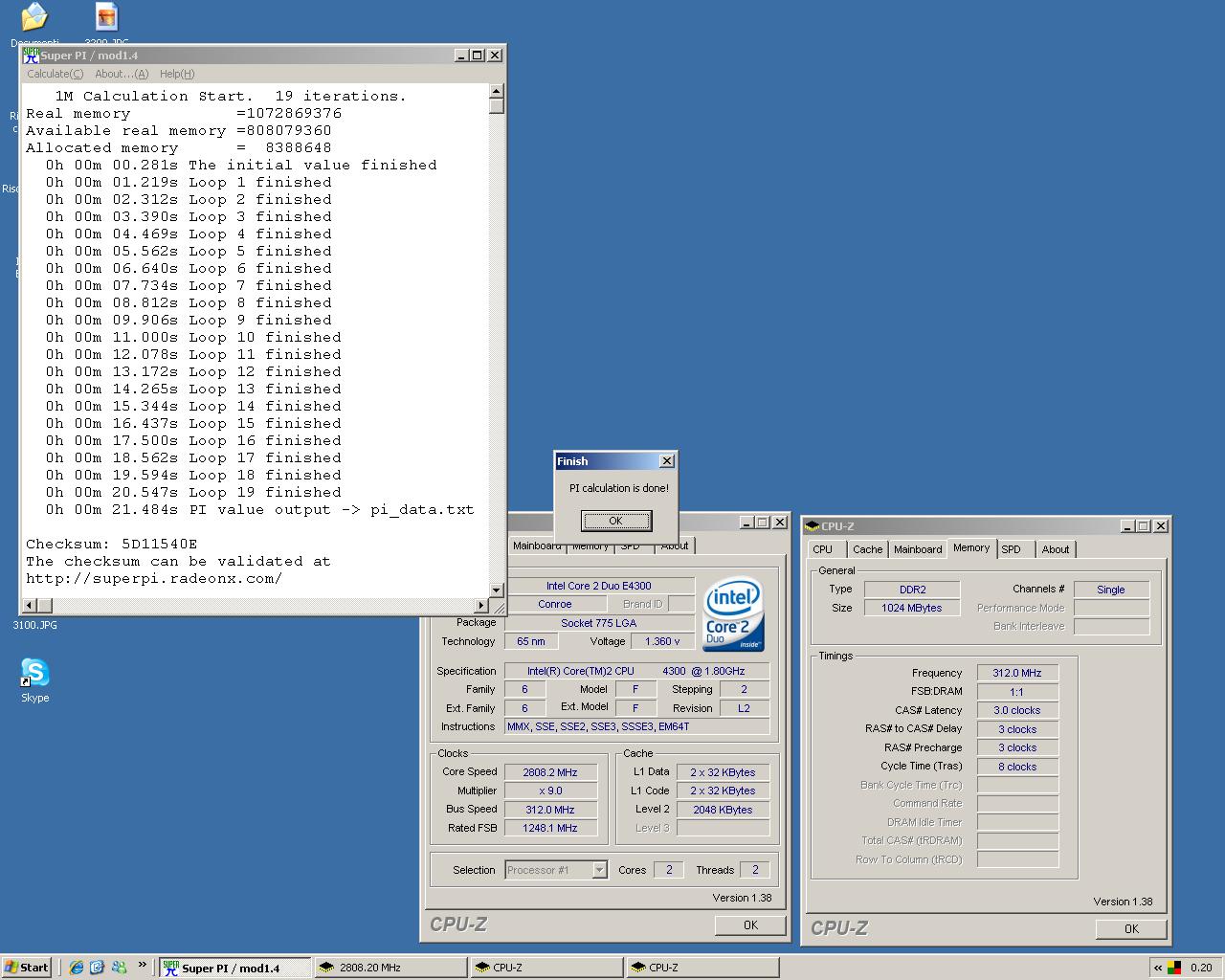Switch to Mainboard tab in Memory window
The image size is (1225, 980).
point(918,549)
